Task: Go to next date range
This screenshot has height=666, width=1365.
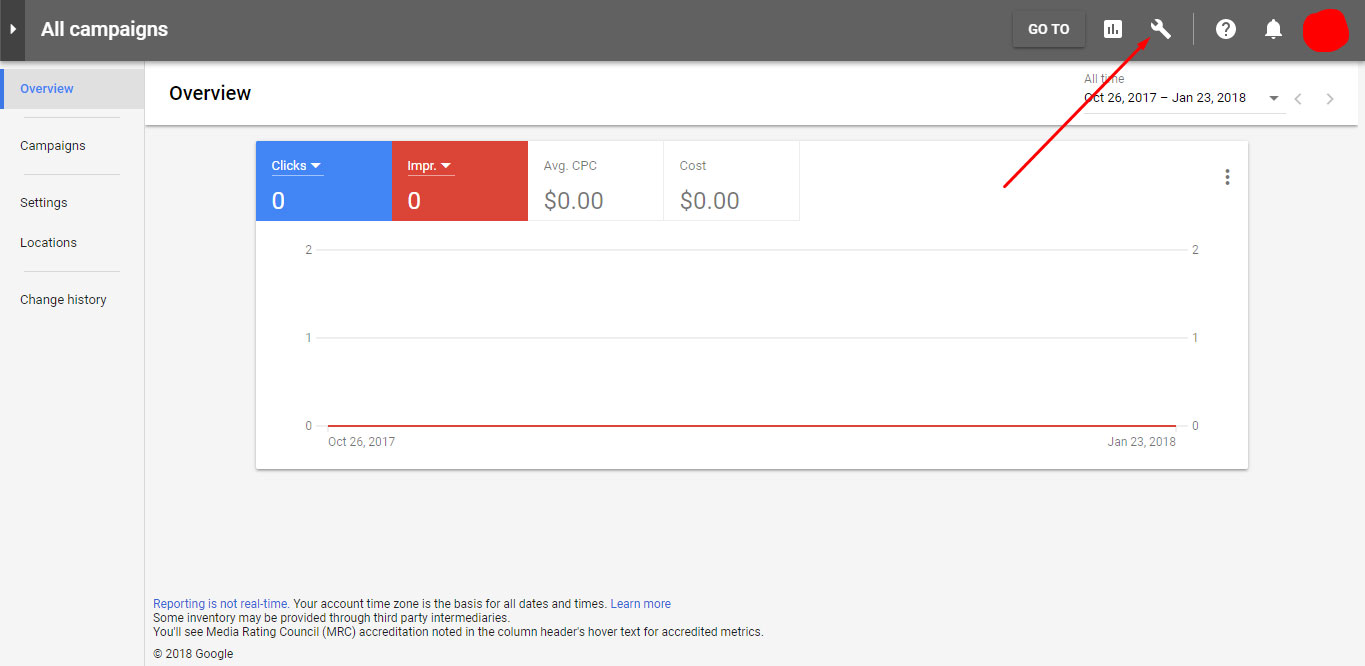Action: [x=1330, y=99]
